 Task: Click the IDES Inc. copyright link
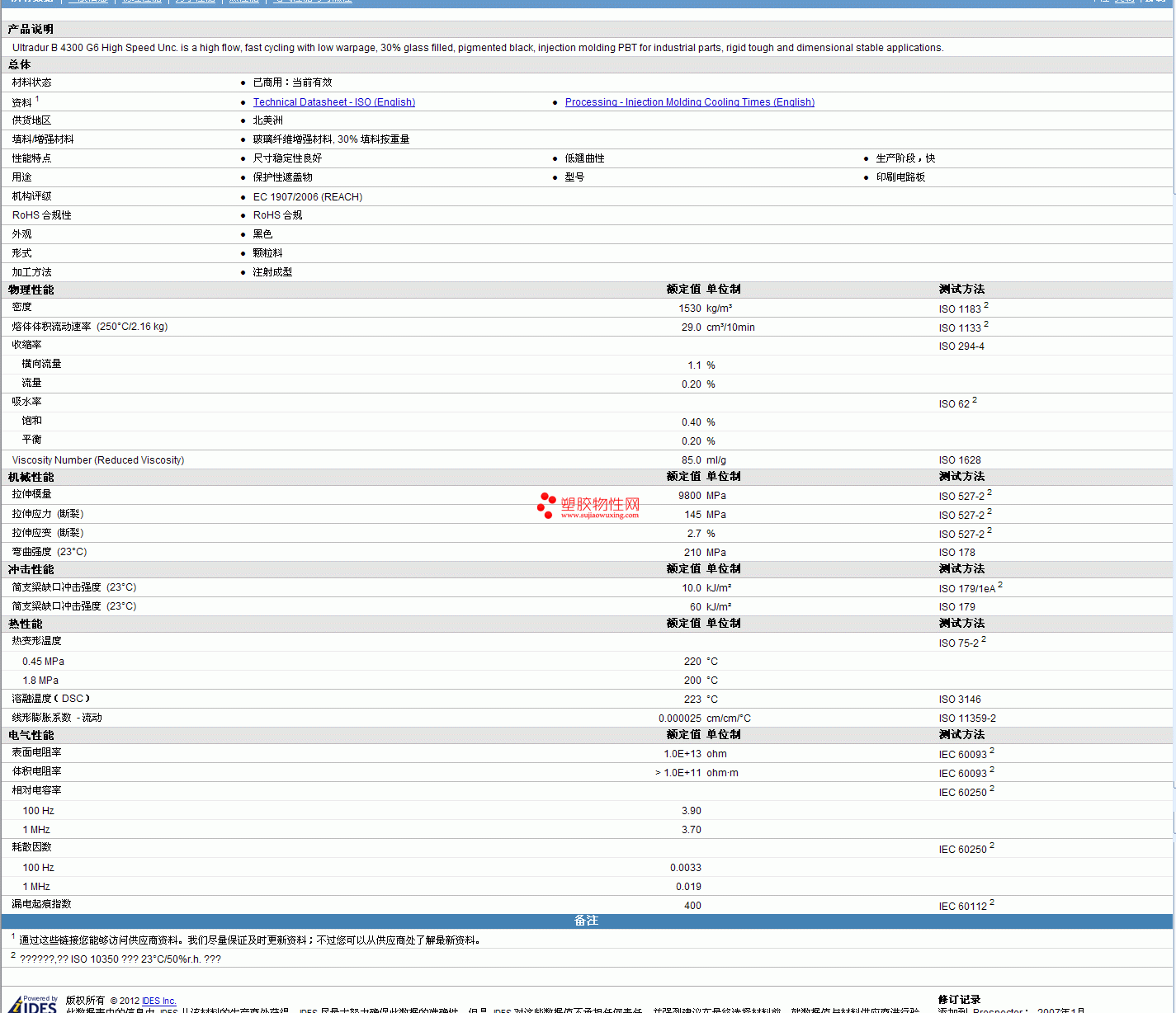coord(158,1001)
